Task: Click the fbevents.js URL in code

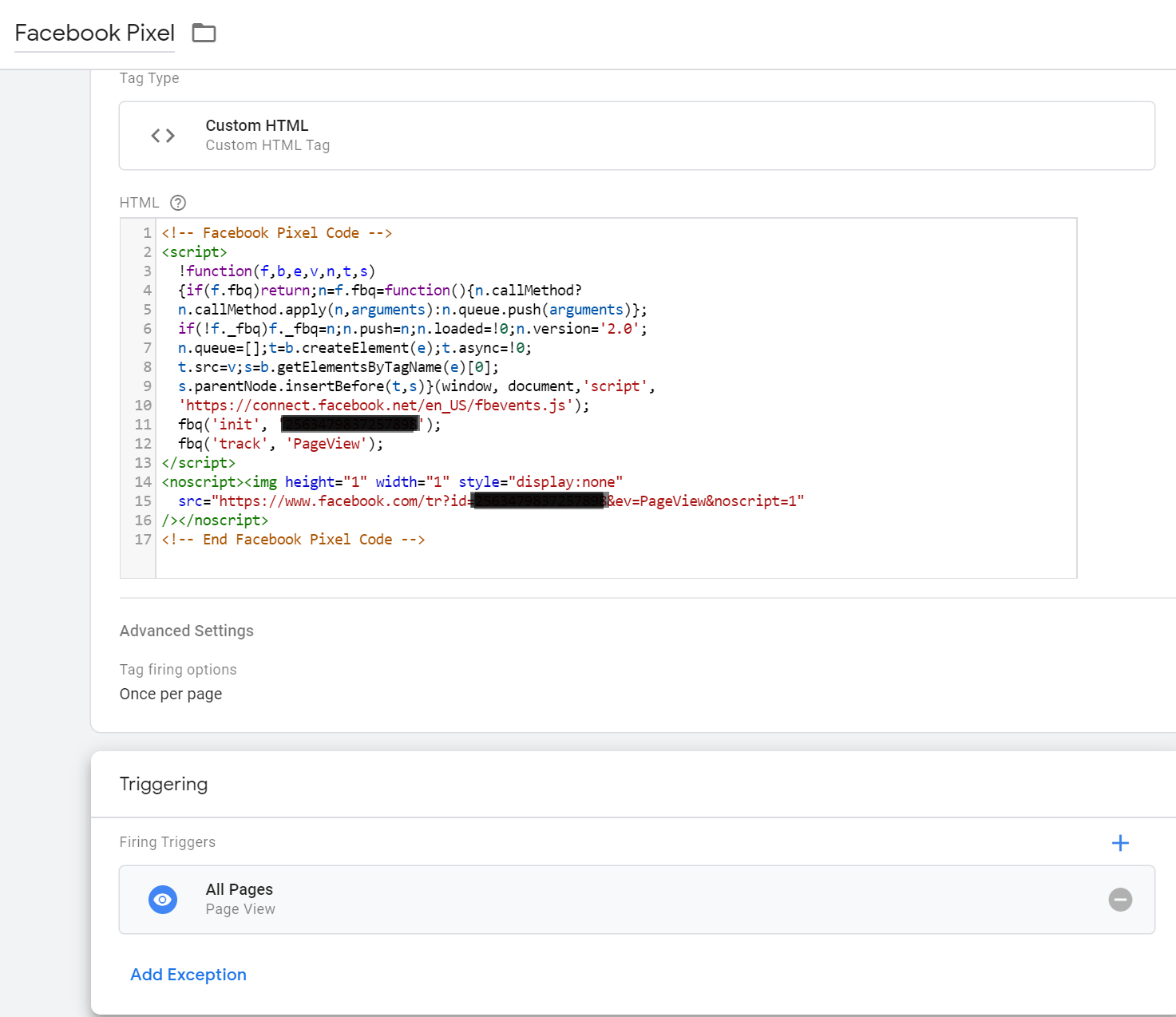Action: (x=375, y=406)
